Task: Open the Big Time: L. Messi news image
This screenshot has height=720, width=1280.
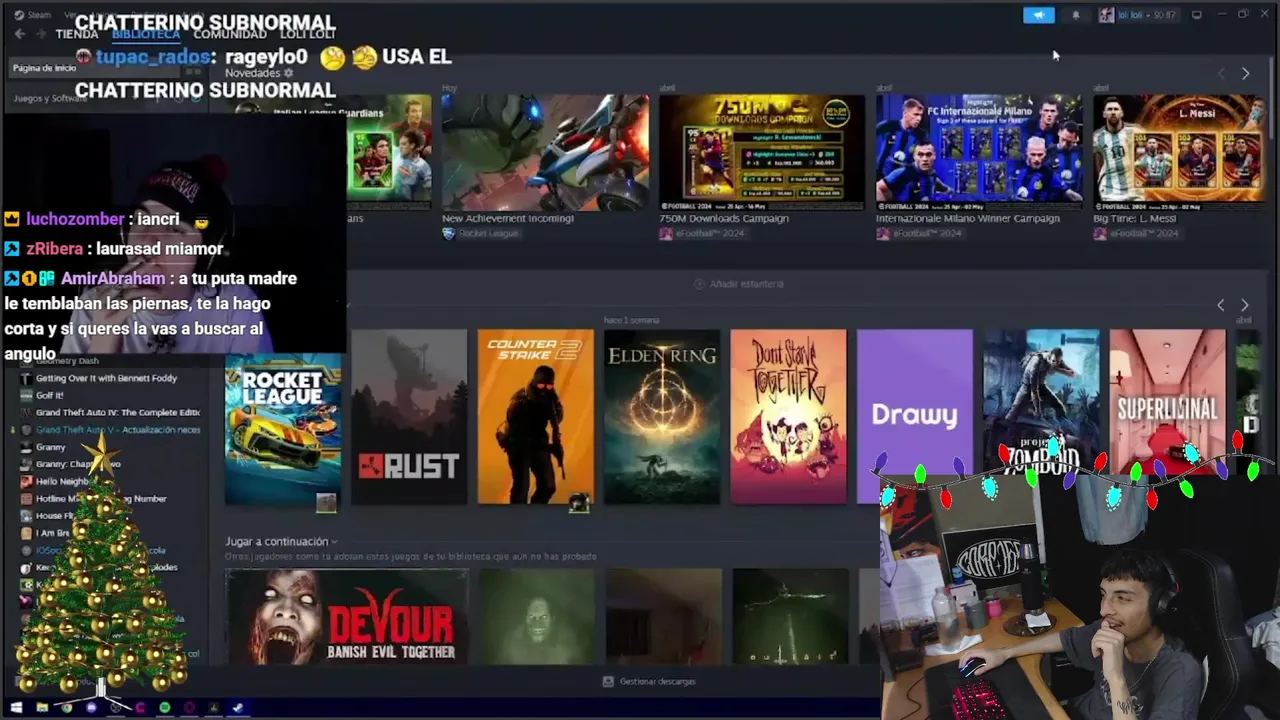Action: pos(1178,152)
